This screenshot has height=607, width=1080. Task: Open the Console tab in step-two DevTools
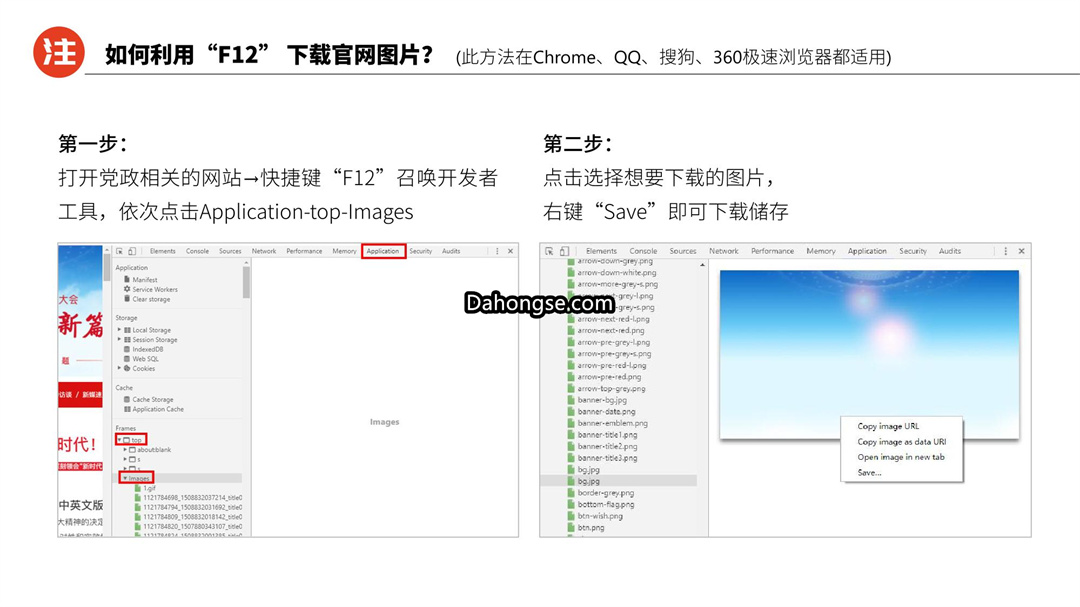pos(643,251)
